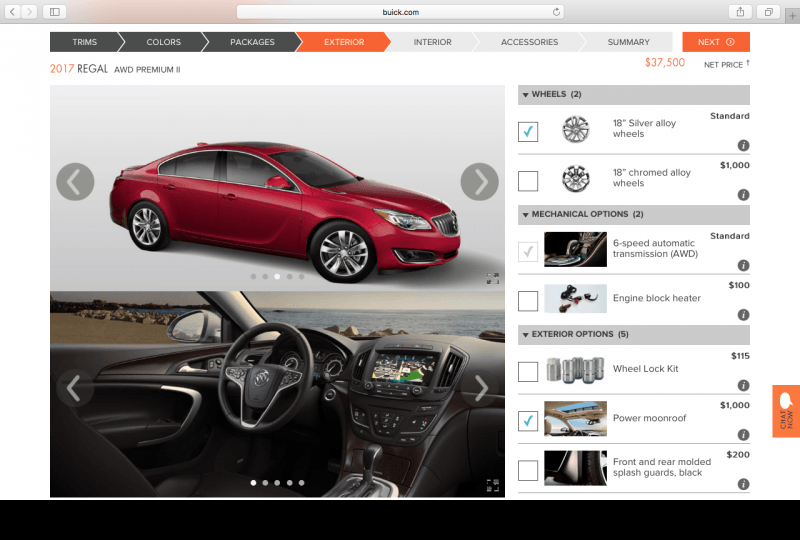Screen dimensions: 800x540
Task: Select last dot of exterior image carousel
Action: (302, 277)
